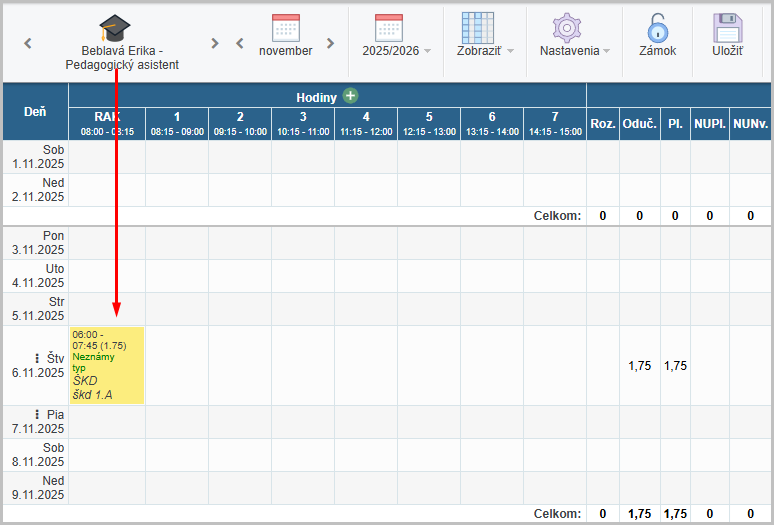This screenshot has width=774, height=525.
Task: Add a lesson with green plus icon
Action: (350, 96)
